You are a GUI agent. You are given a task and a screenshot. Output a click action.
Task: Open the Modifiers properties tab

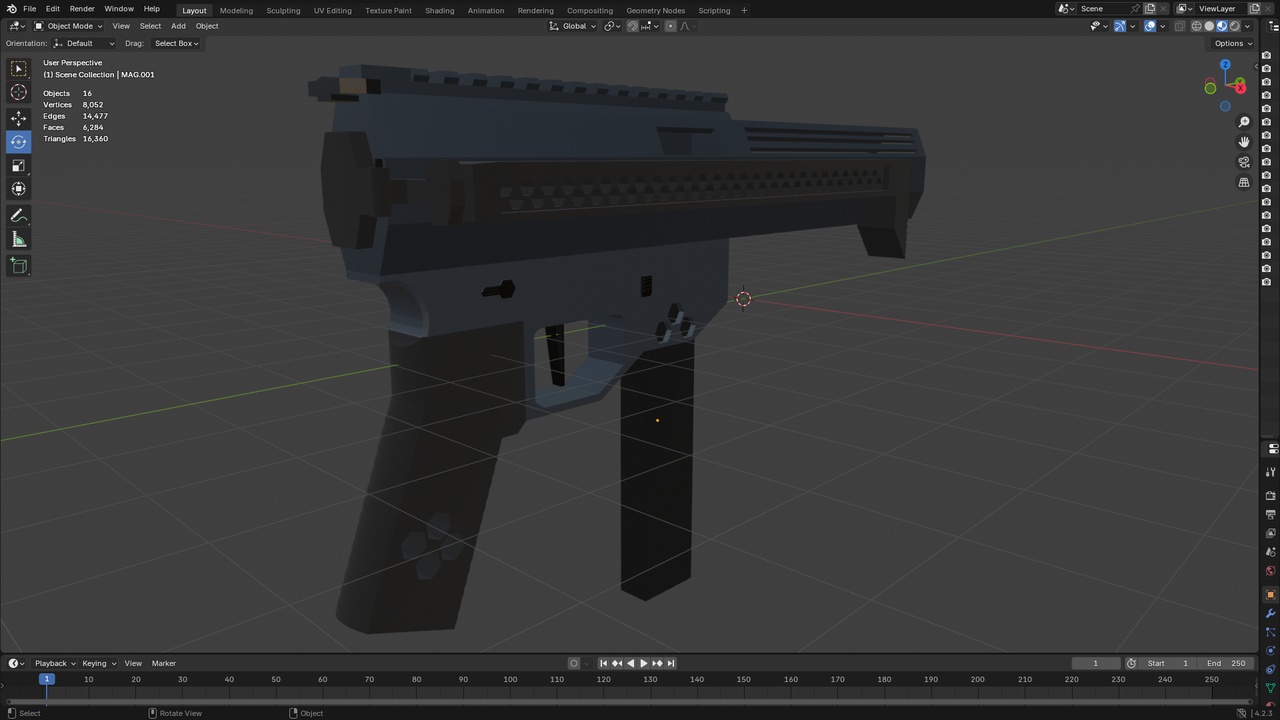(1271, 614)
